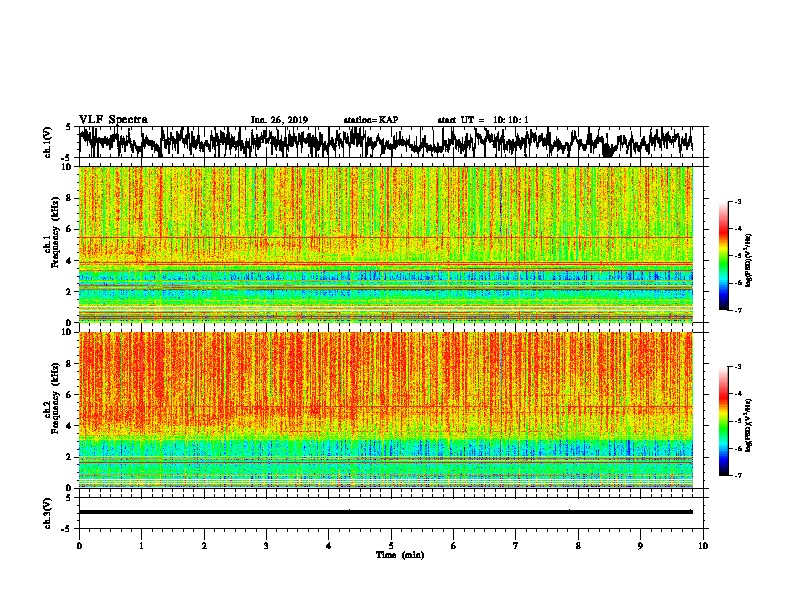
Task: Click the flat ch.3 voltage trace
Action: click(386, 512)
